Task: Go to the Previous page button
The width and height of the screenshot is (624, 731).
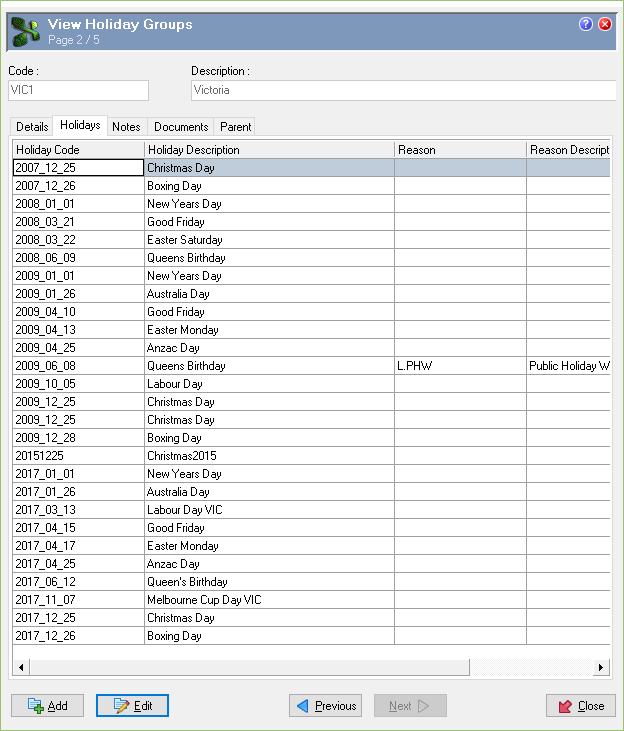Action: pyautogui.click(x=326, y=706)
